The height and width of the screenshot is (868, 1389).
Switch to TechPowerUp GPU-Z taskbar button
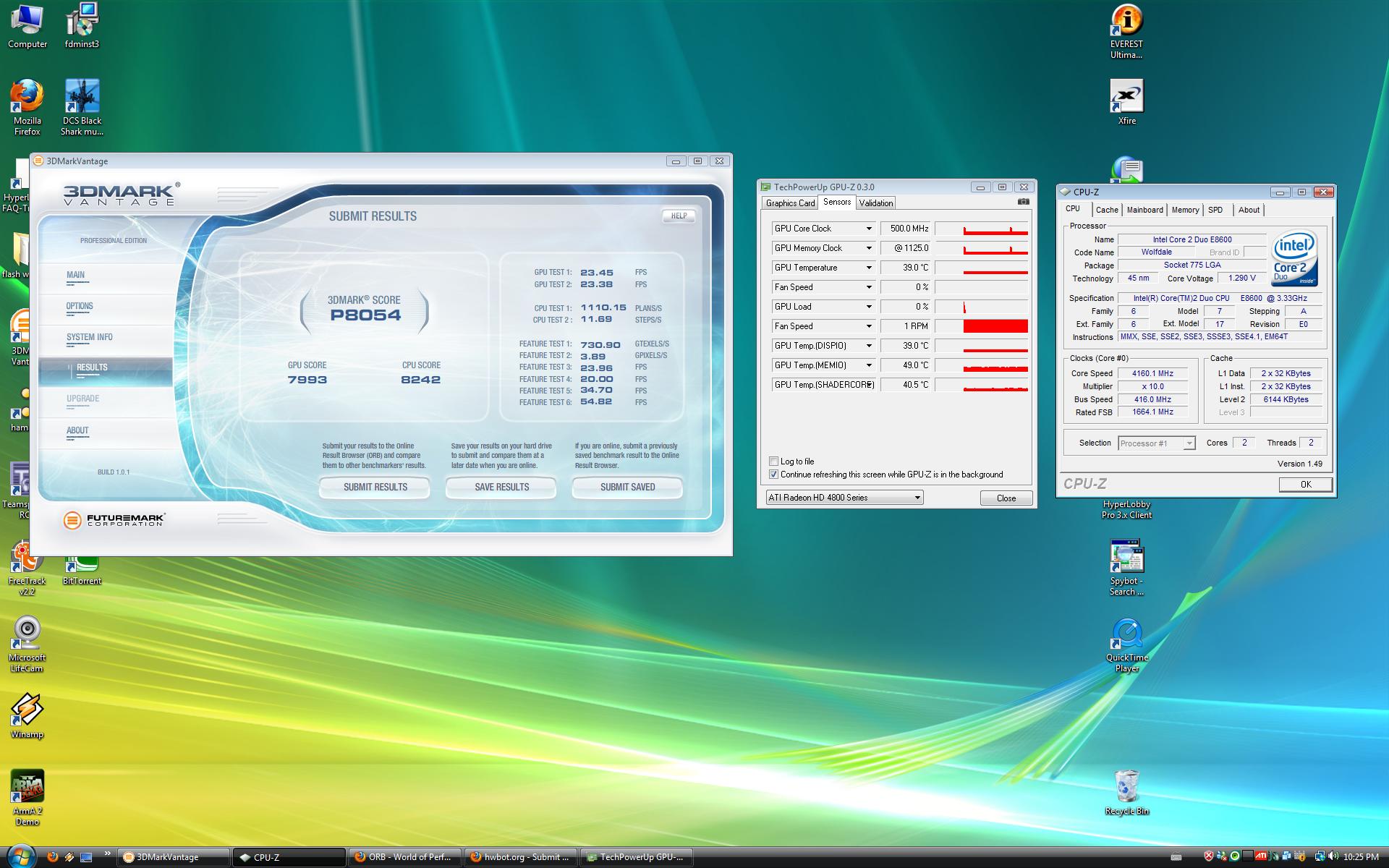coord(635,857)
